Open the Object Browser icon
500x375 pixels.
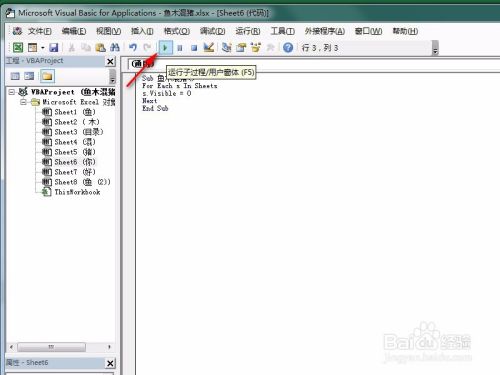(256, 48)
